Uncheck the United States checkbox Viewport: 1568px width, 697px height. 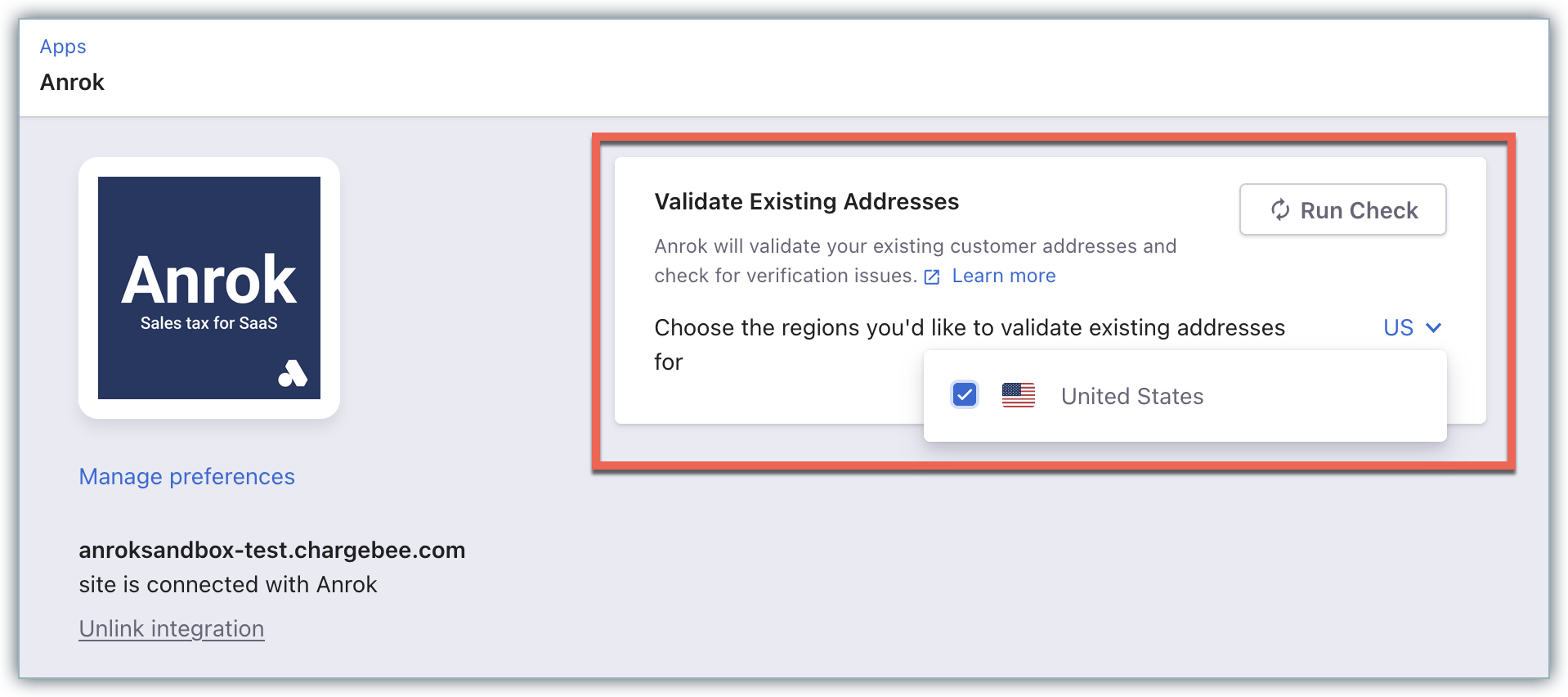click(965, 395)
